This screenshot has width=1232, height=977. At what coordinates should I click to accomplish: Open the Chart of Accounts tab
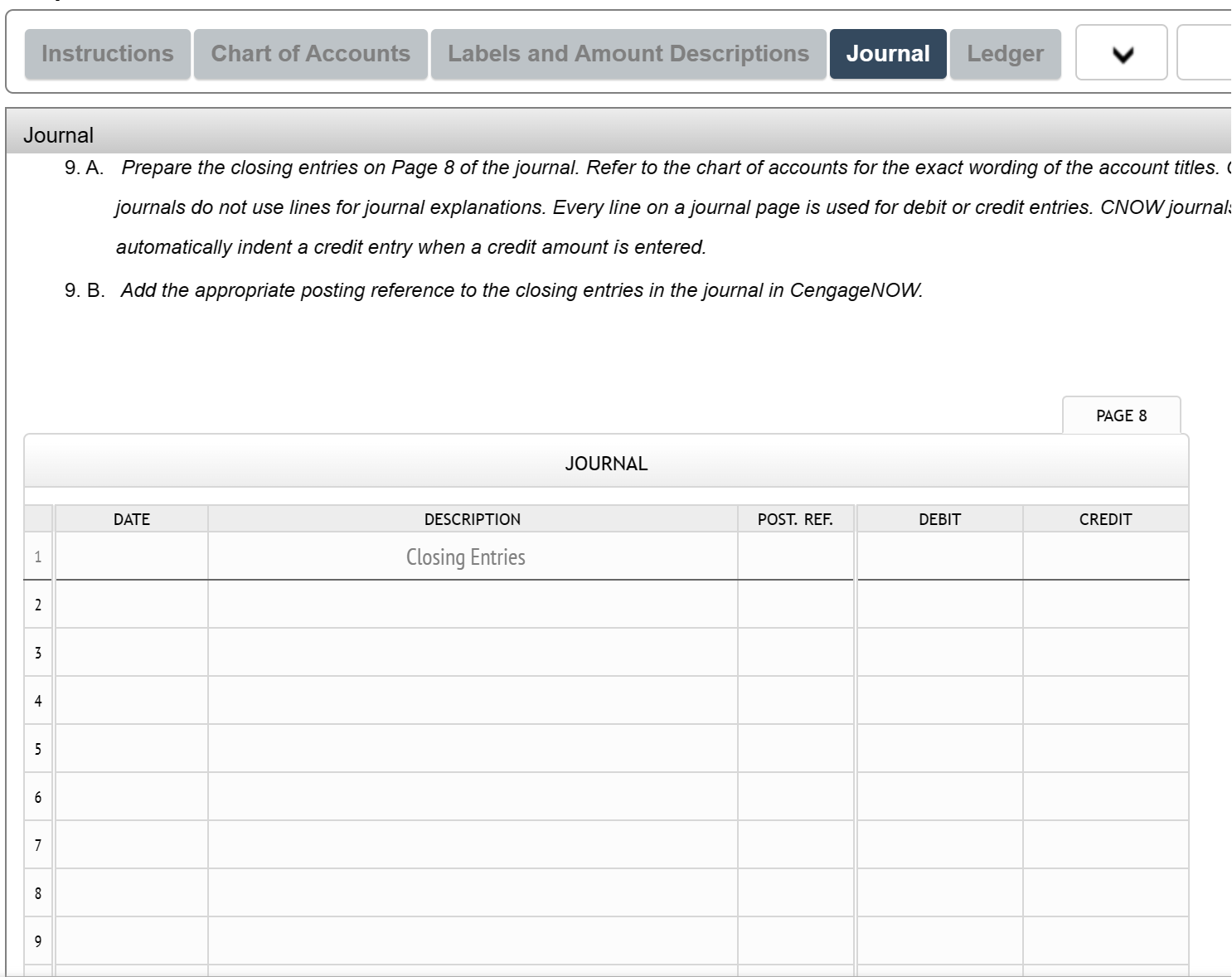[x=310, y=53]
